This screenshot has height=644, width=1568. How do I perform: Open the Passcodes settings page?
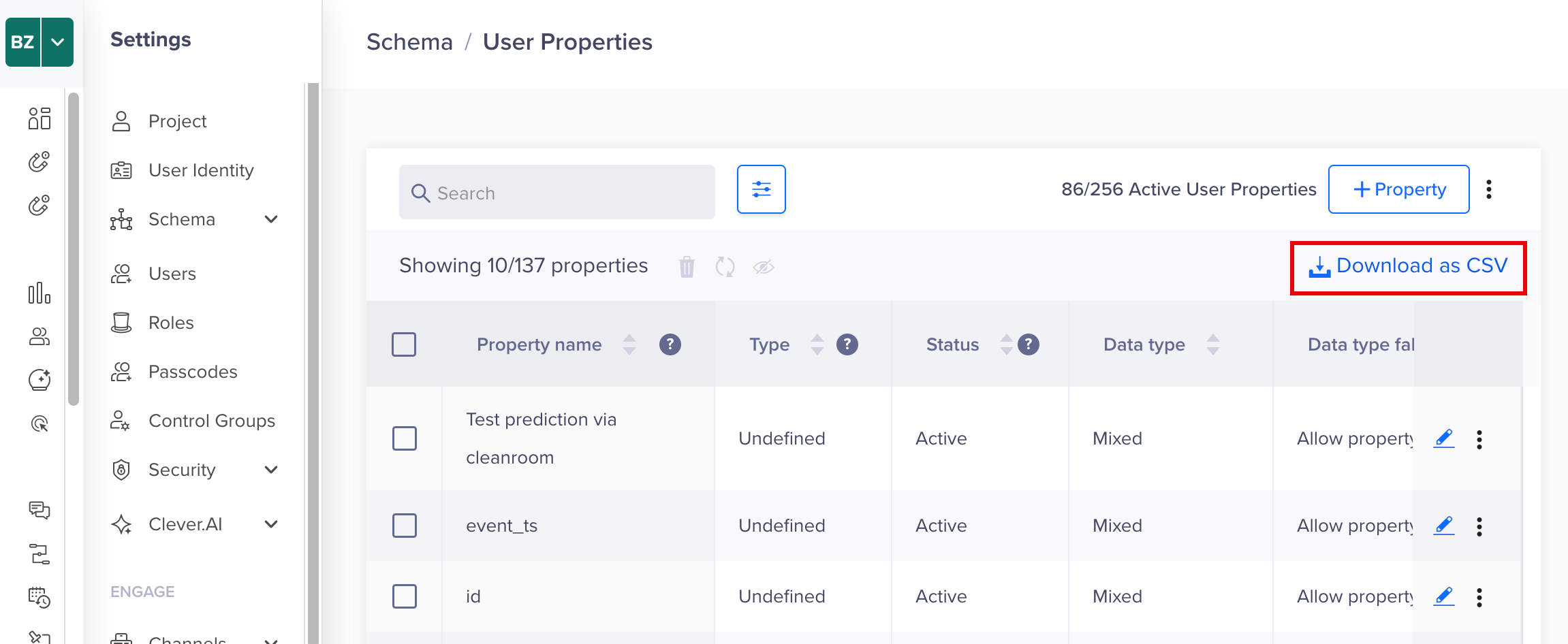174,372
